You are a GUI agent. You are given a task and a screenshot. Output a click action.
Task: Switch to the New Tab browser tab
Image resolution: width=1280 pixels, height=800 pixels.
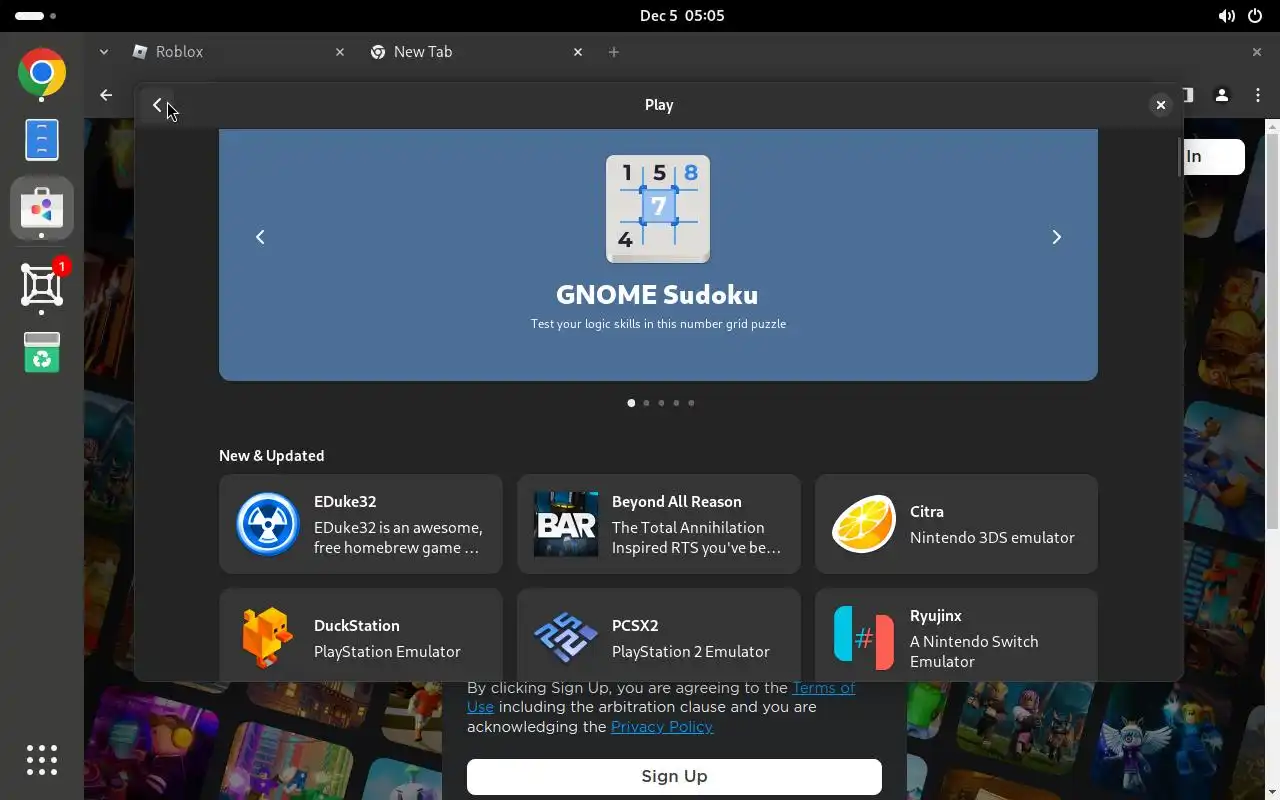[476, 52]
